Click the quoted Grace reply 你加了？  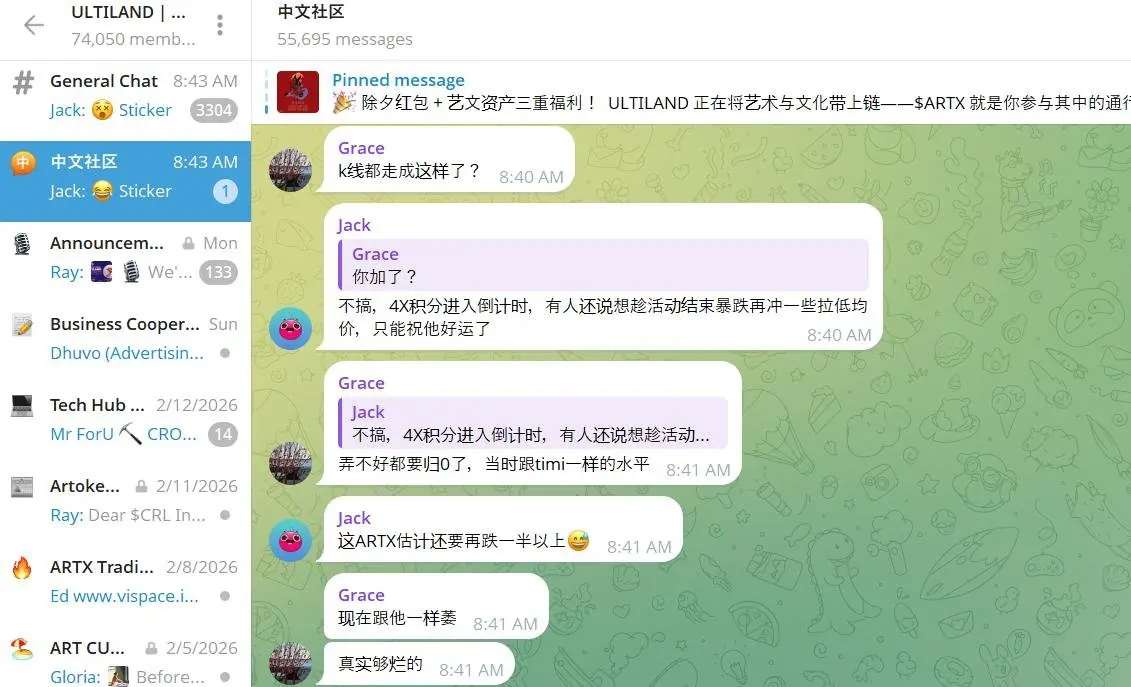[x=603, y=265]
